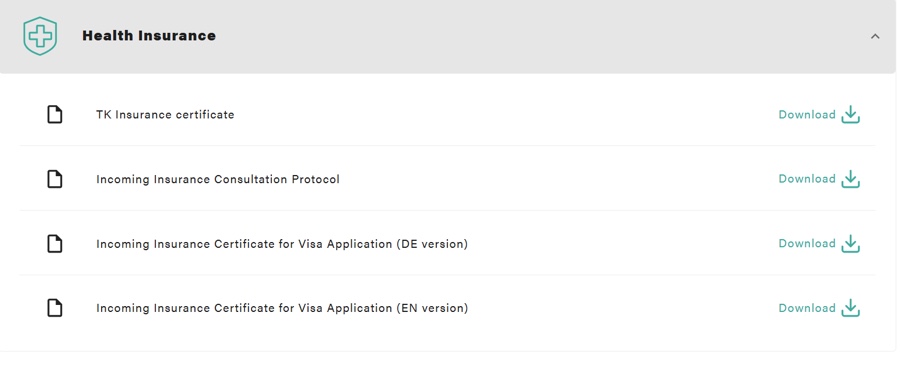
Task: Click document icon beside DE version certificate
Action: tap(55, 244)
